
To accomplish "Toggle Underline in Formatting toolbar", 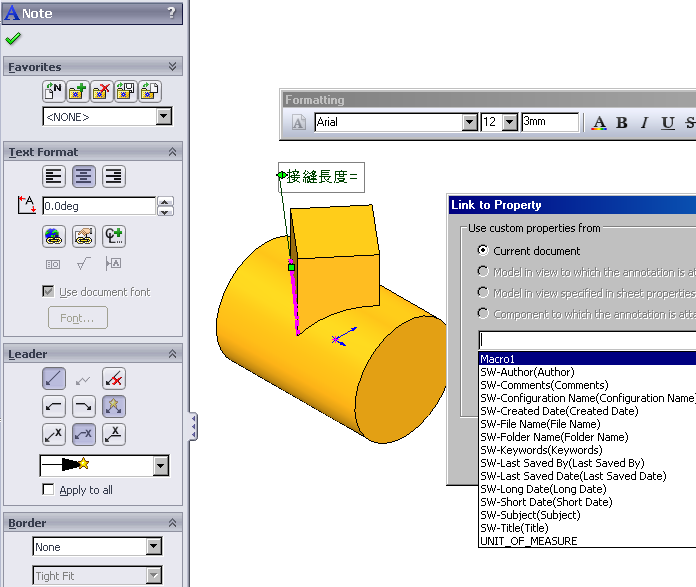I will click(668, 123).
